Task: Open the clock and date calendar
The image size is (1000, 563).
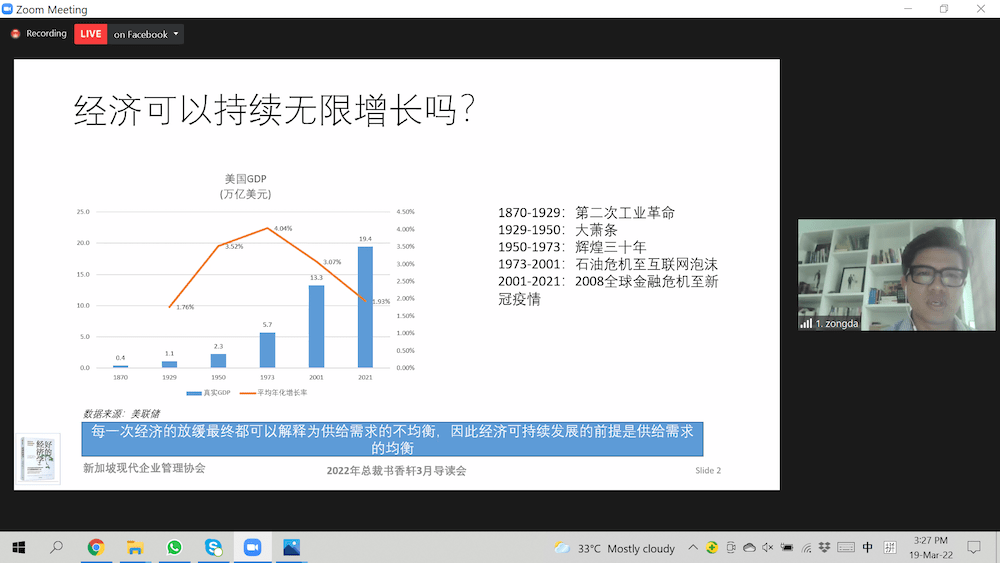Action: point(930,548)
